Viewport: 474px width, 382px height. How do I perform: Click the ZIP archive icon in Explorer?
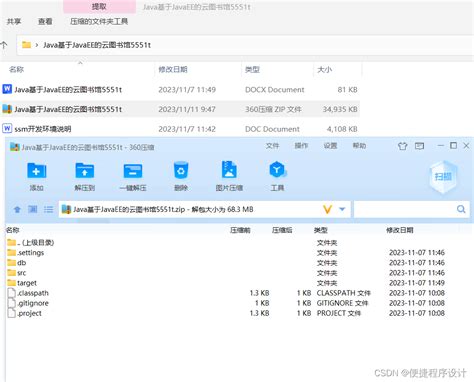tap(7, 109)
